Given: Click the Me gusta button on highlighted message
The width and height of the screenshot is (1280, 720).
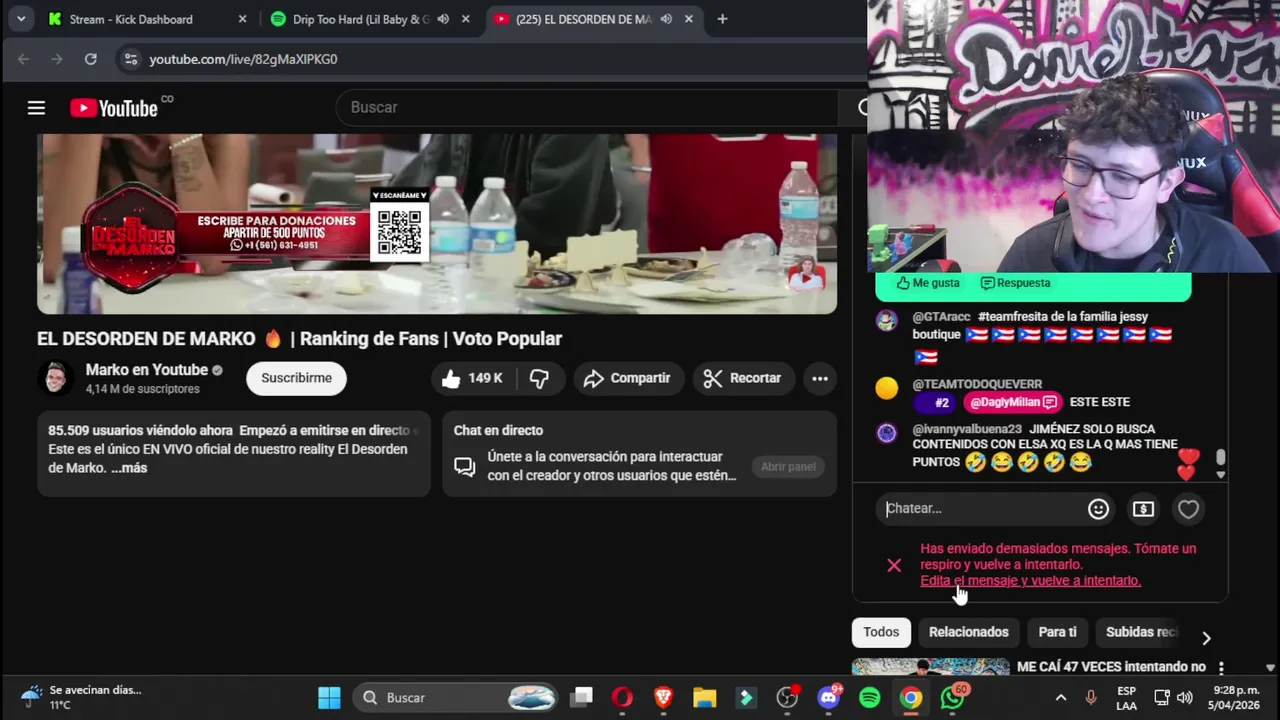Looking at the screenshot, I should [x=928, y=283].
